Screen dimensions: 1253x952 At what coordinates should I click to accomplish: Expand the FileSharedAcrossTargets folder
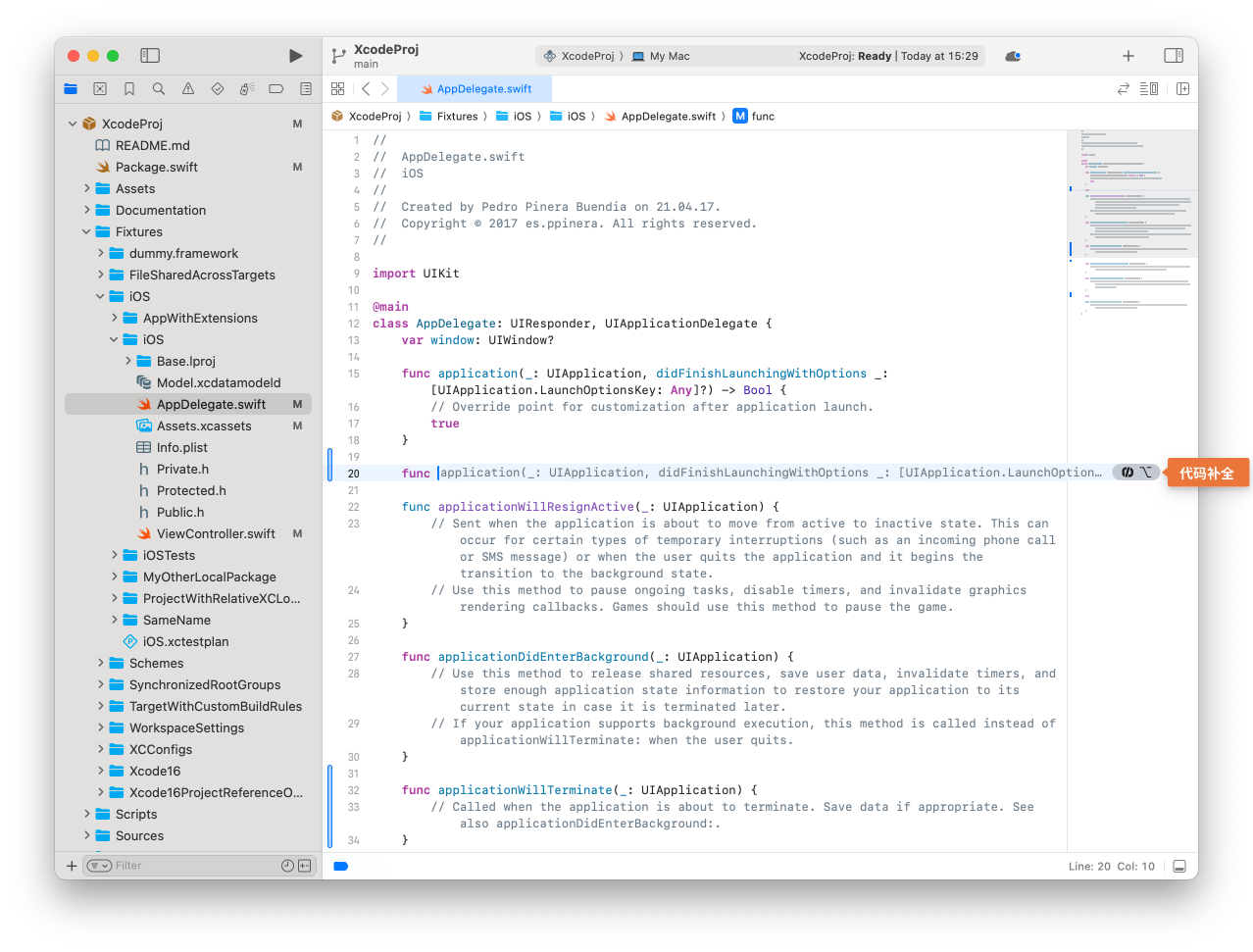(x=100, y=275)
